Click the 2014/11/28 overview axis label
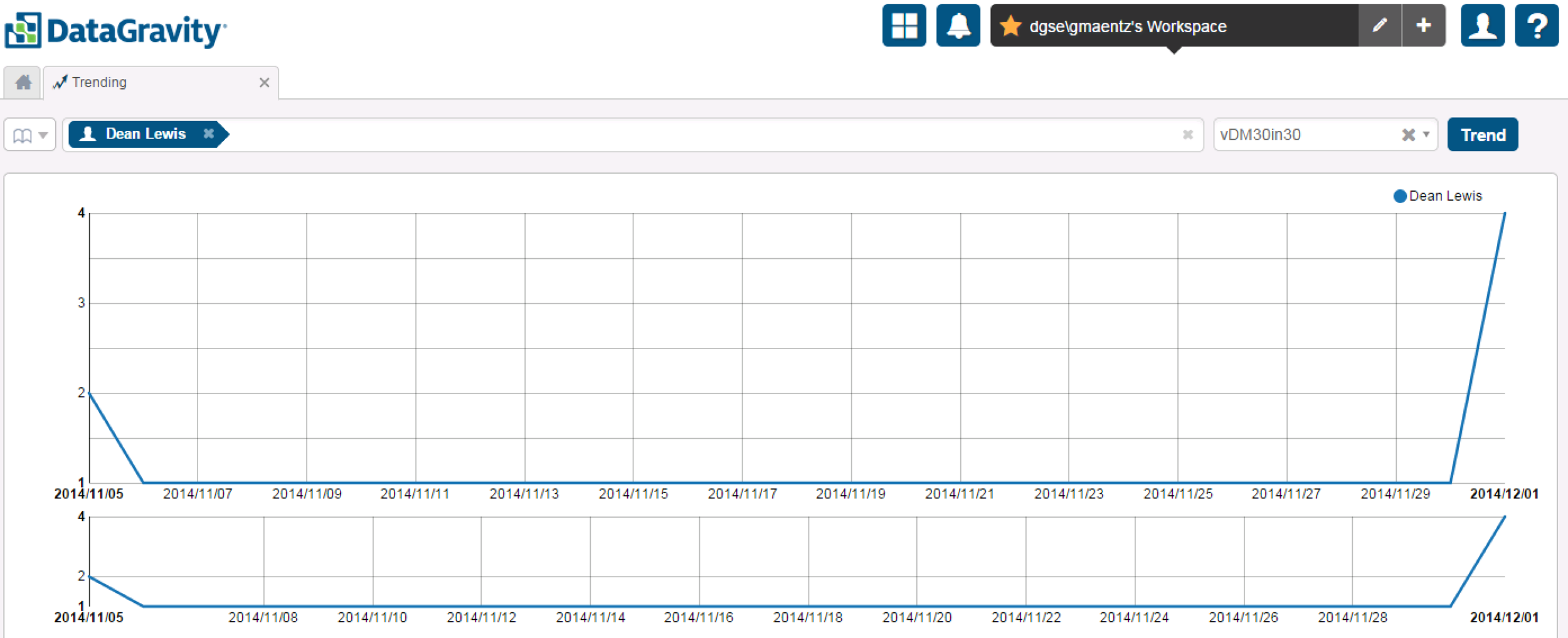 click(1352, 617)
